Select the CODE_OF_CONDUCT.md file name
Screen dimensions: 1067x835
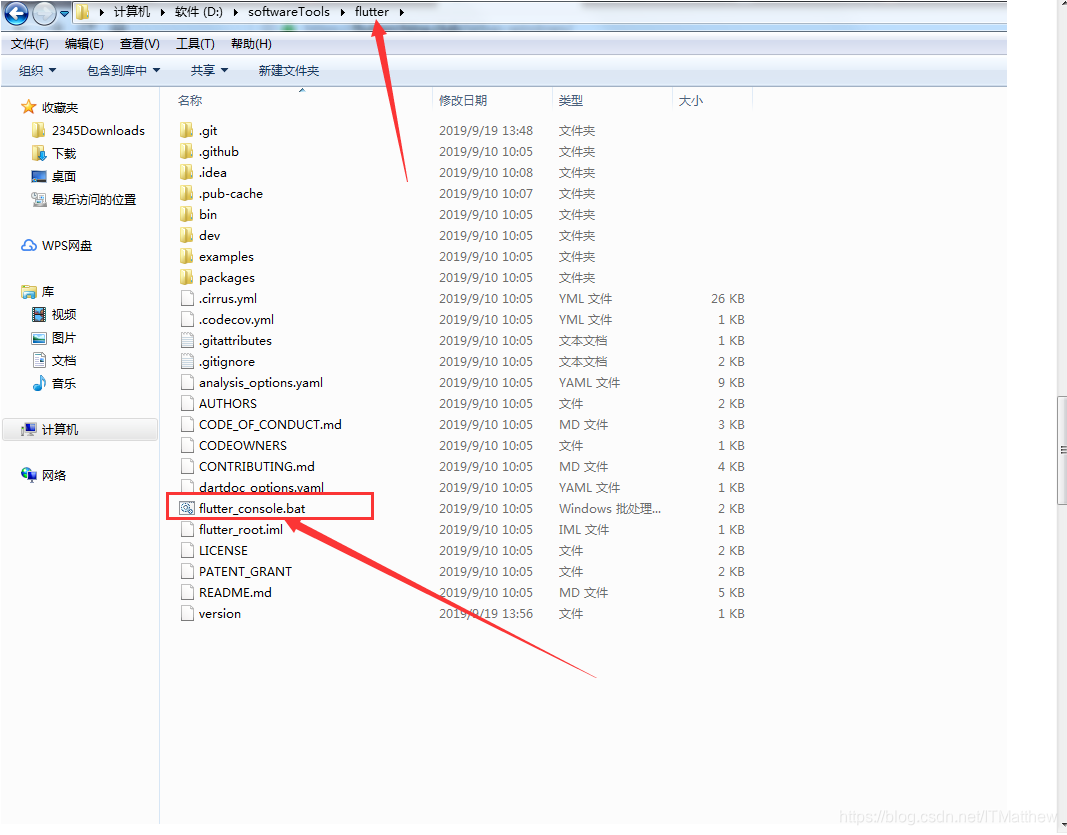270,425
